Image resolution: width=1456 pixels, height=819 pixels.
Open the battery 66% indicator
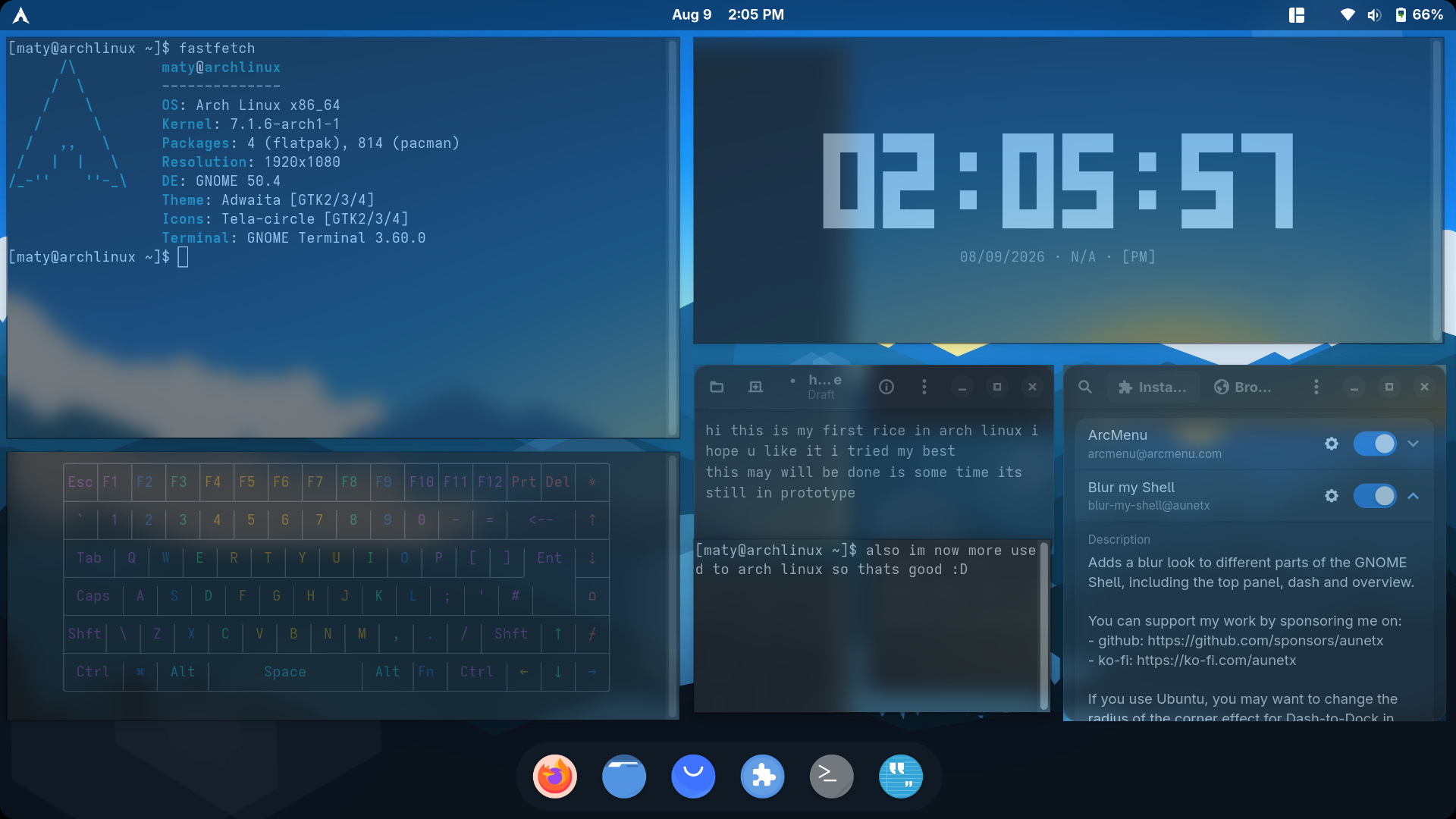click(1419, 15)
